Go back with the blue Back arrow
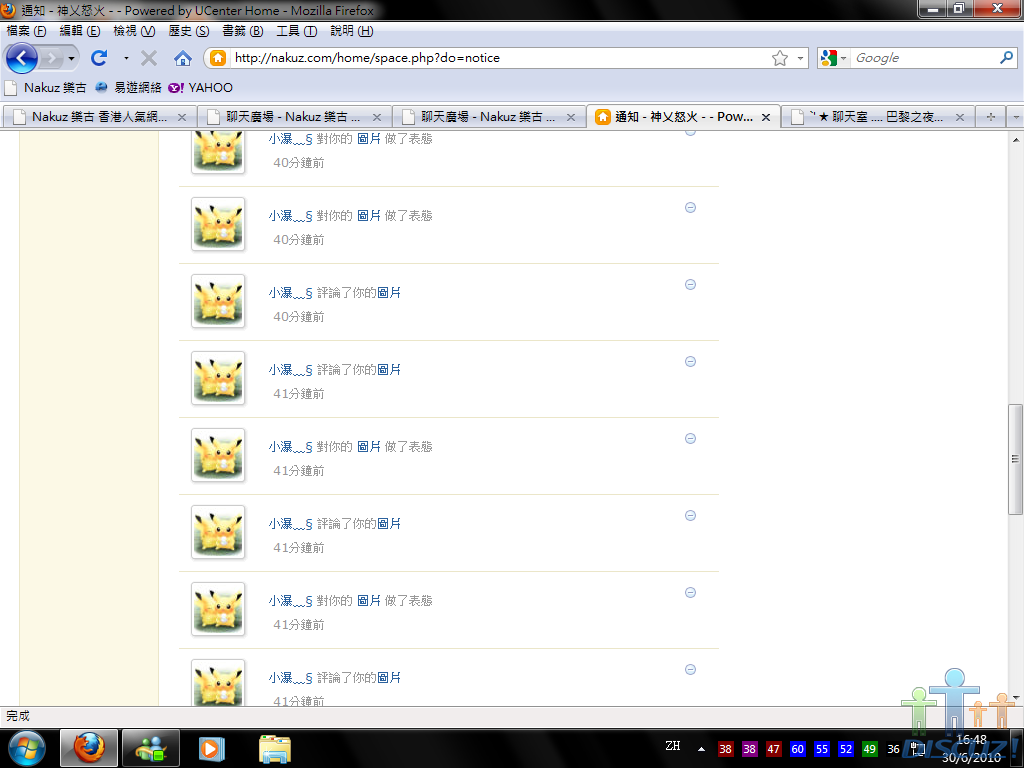Screen dimensions: 1024x768 (x=22, y=58)
